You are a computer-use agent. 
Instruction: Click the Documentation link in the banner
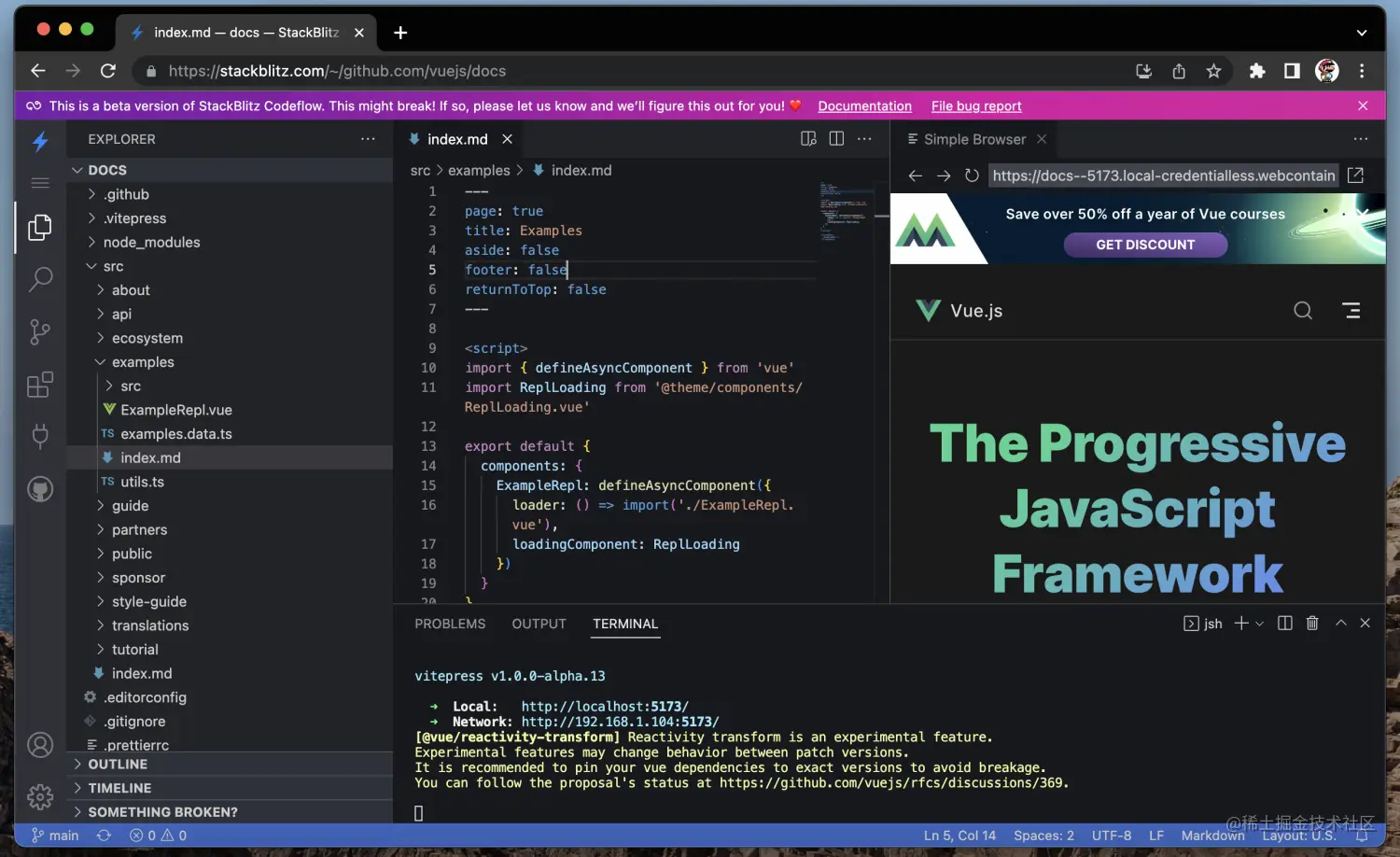point(864,106)
